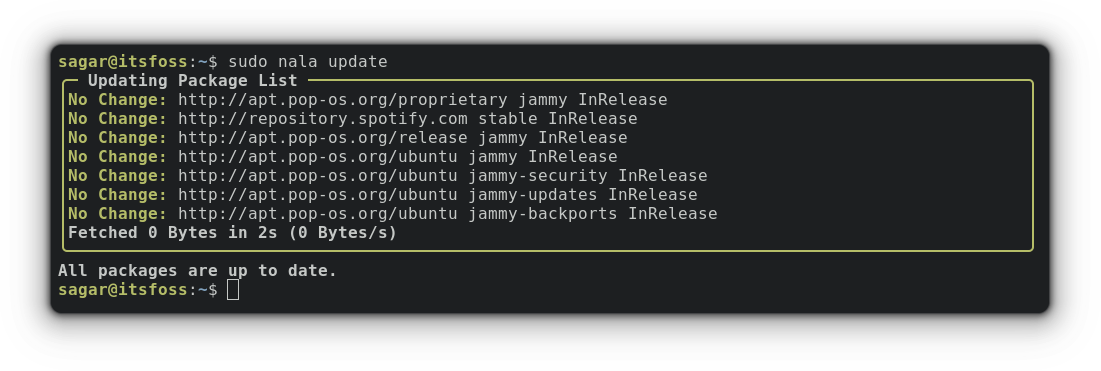Click the first 'No Change:' status label
This screenshot has height=371, width=1101.
click(118, 100)
